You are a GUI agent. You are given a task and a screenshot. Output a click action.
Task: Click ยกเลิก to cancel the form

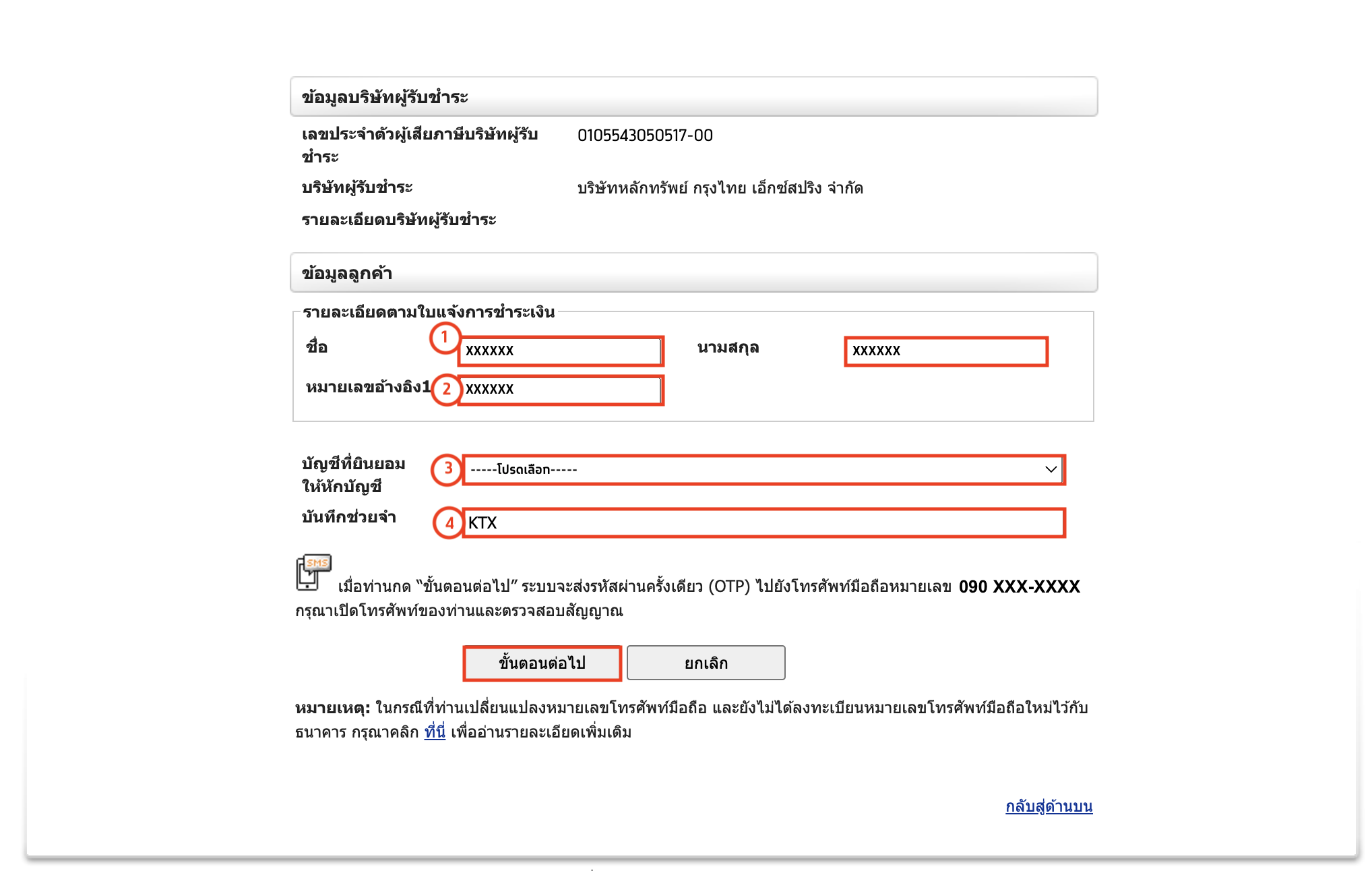tap(706, 662)
